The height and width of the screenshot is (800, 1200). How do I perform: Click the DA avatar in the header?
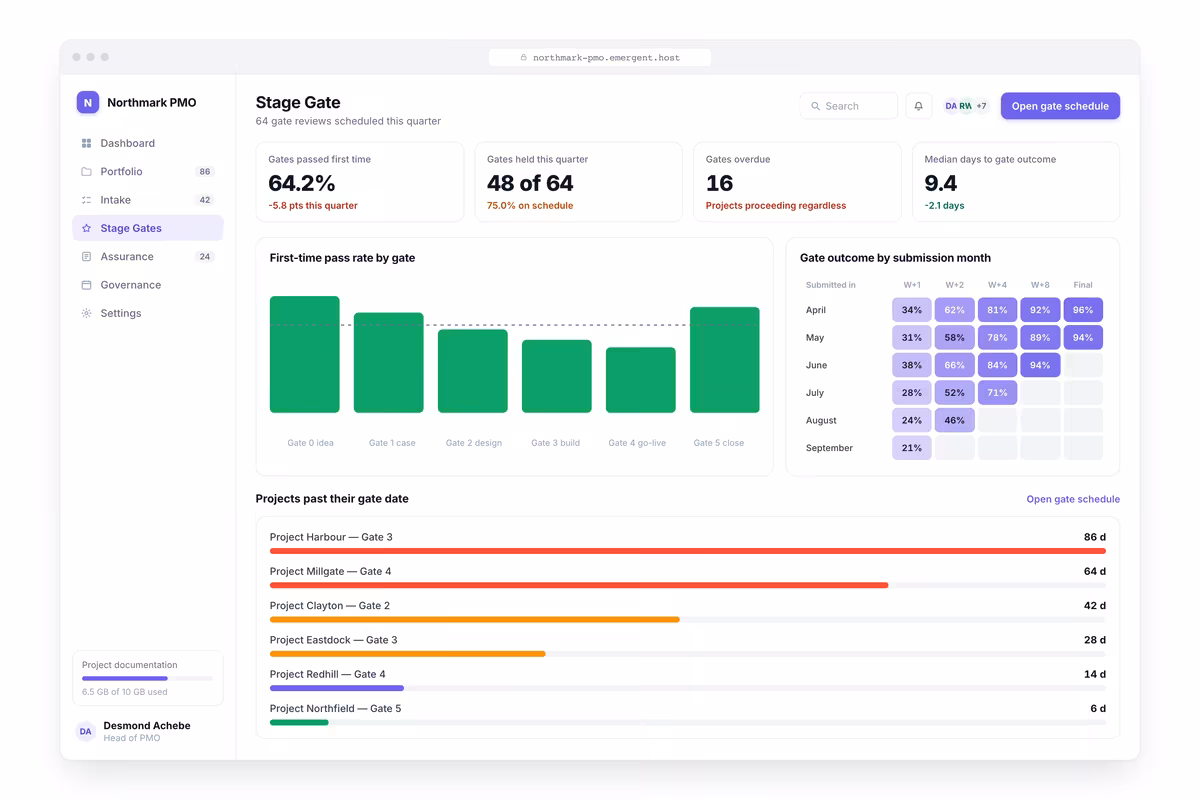pyautogui.click(x=951, y=106)
